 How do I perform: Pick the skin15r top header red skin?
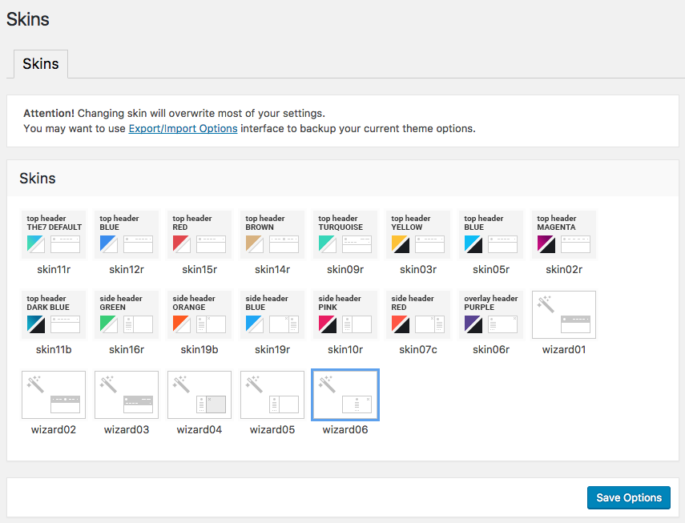[x=200, y=235]
